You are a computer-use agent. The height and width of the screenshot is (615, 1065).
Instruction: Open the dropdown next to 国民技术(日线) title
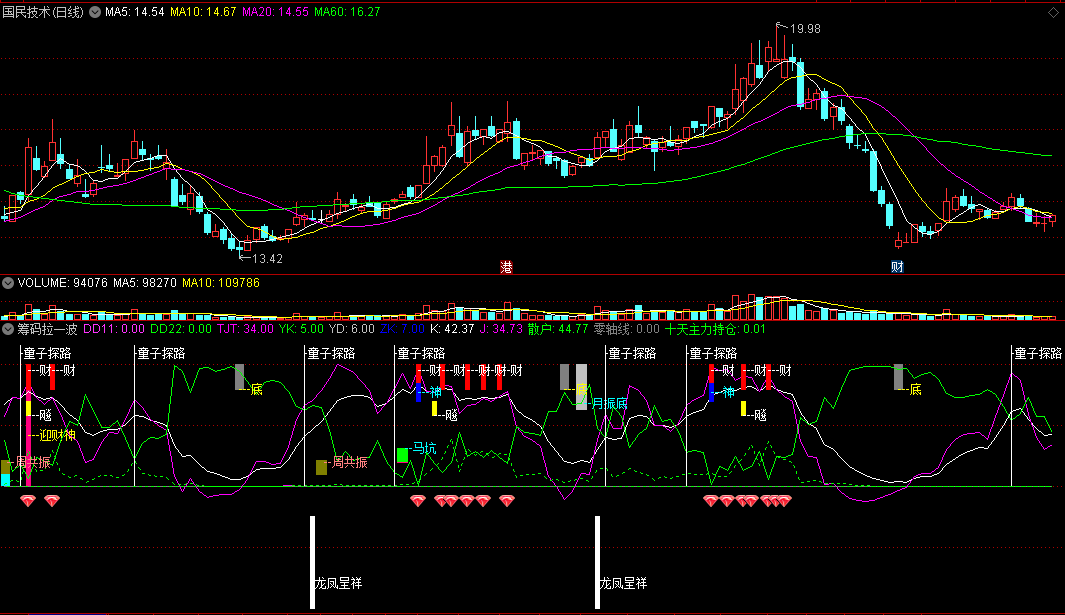click(95, 12)
